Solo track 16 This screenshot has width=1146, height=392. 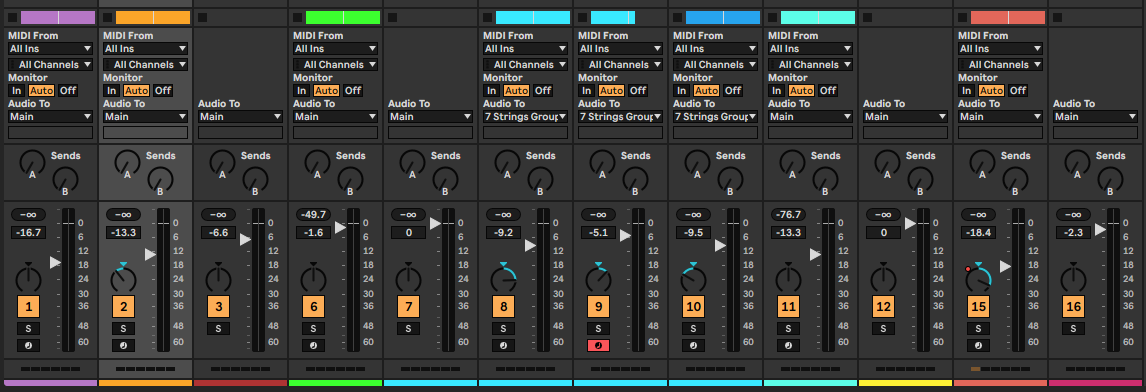1073,328
